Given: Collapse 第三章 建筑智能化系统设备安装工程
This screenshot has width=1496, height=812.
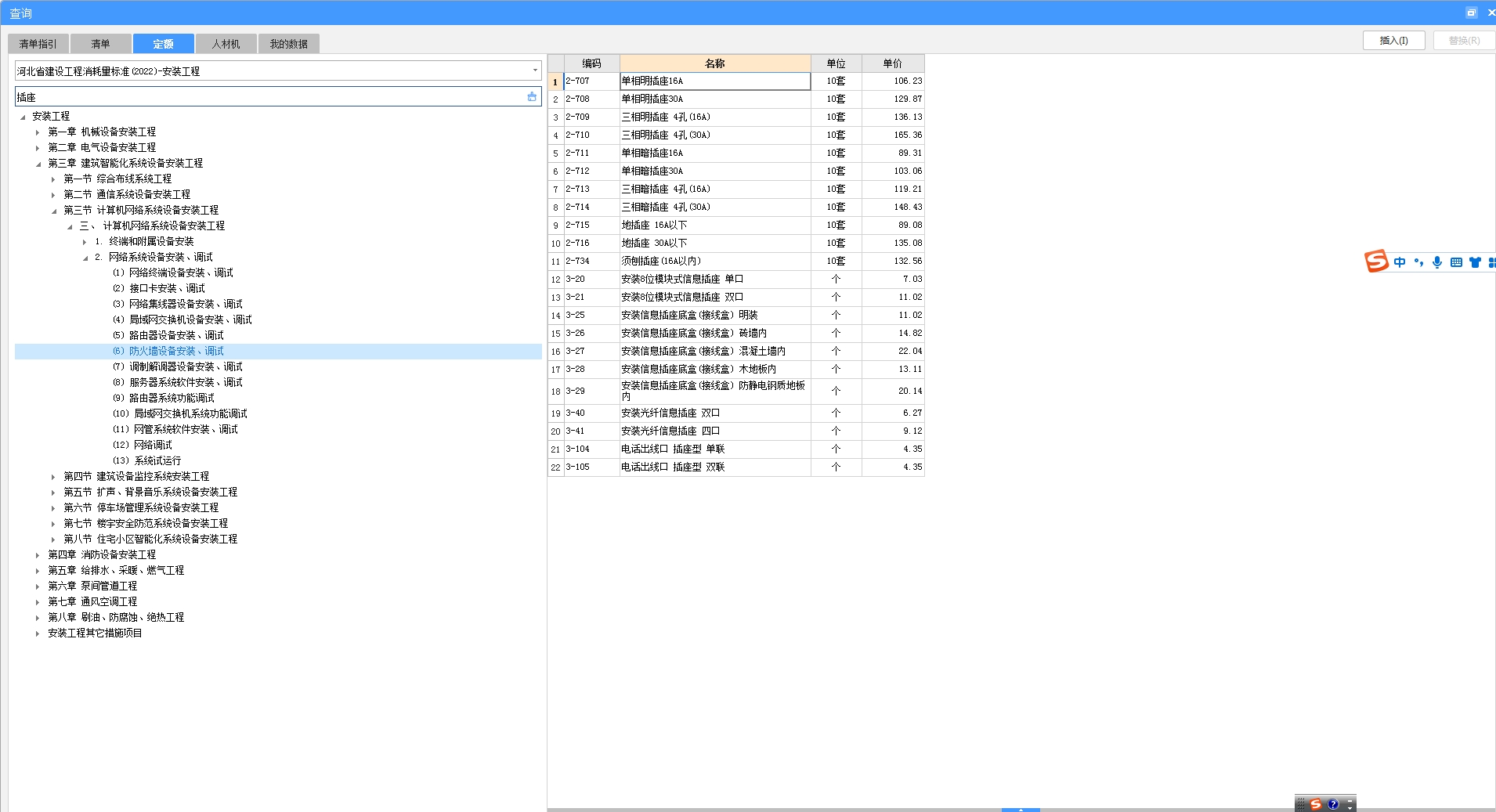Looking at the screenshot, I should 38,164.
